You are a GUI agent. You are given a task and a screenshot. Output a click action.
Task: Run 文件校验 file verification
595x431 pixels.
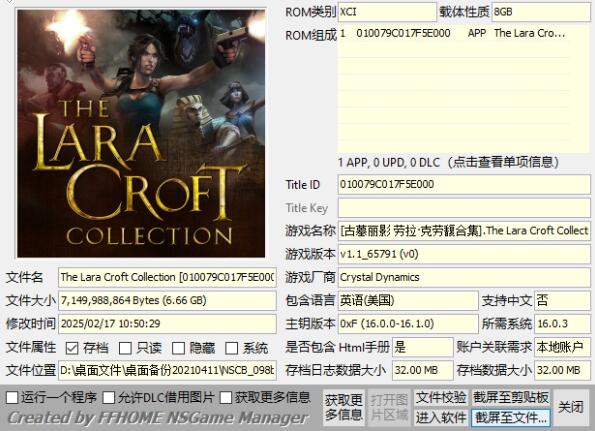[x=441, y=397]
